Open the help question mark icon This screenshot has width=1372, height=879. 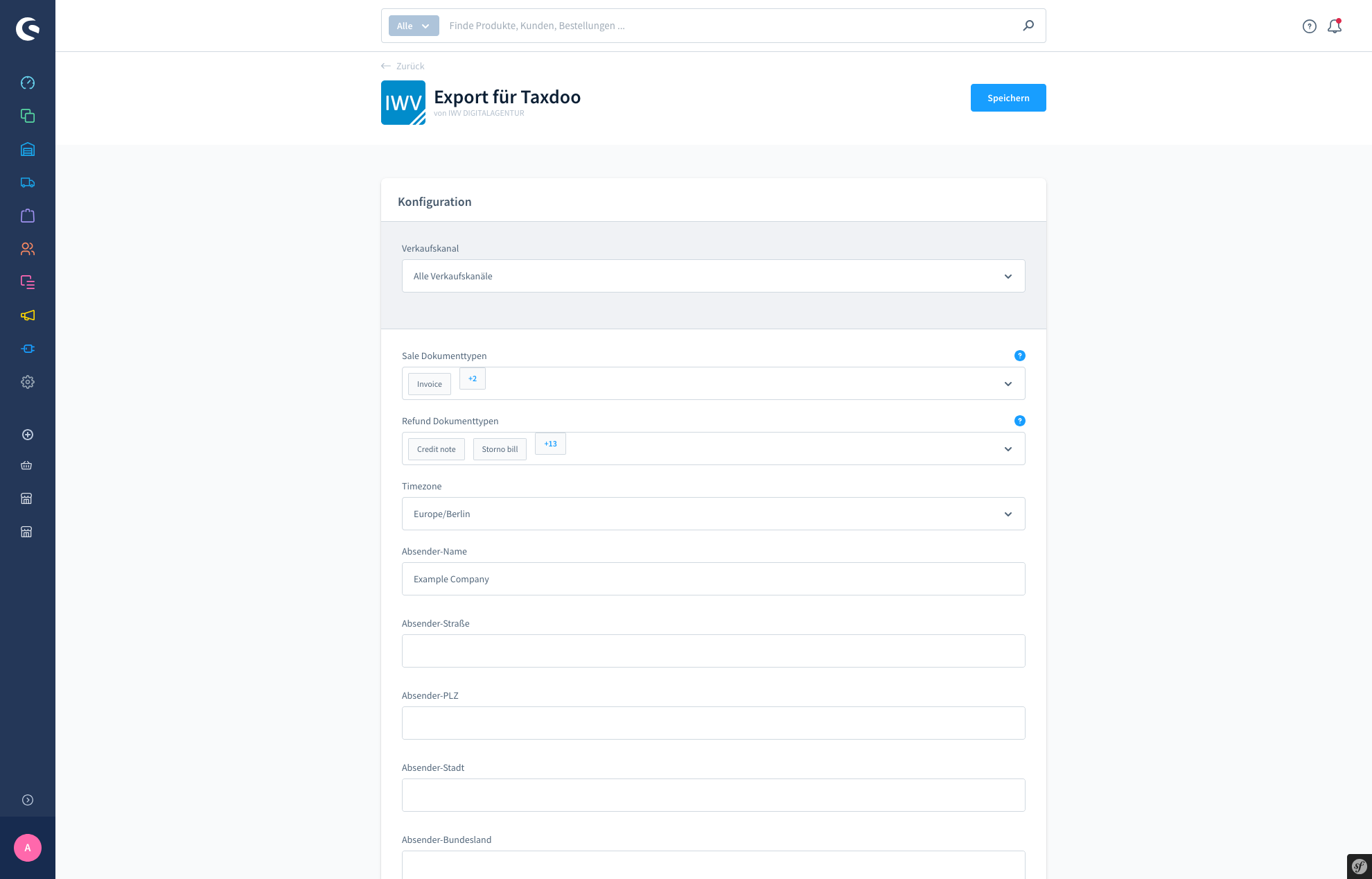point(1309,26)
